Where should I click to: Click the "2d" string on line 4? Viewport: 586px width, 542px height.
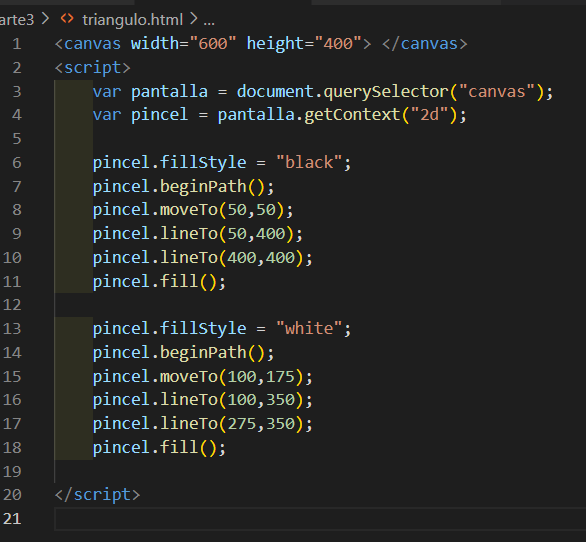coord(429,115)
